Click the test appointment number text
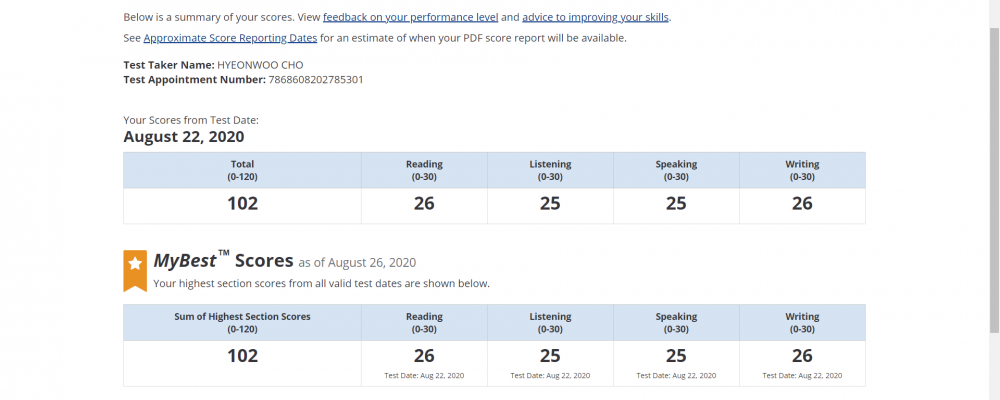Viewport: 1000px width, 400px height. tap(316, 80)
